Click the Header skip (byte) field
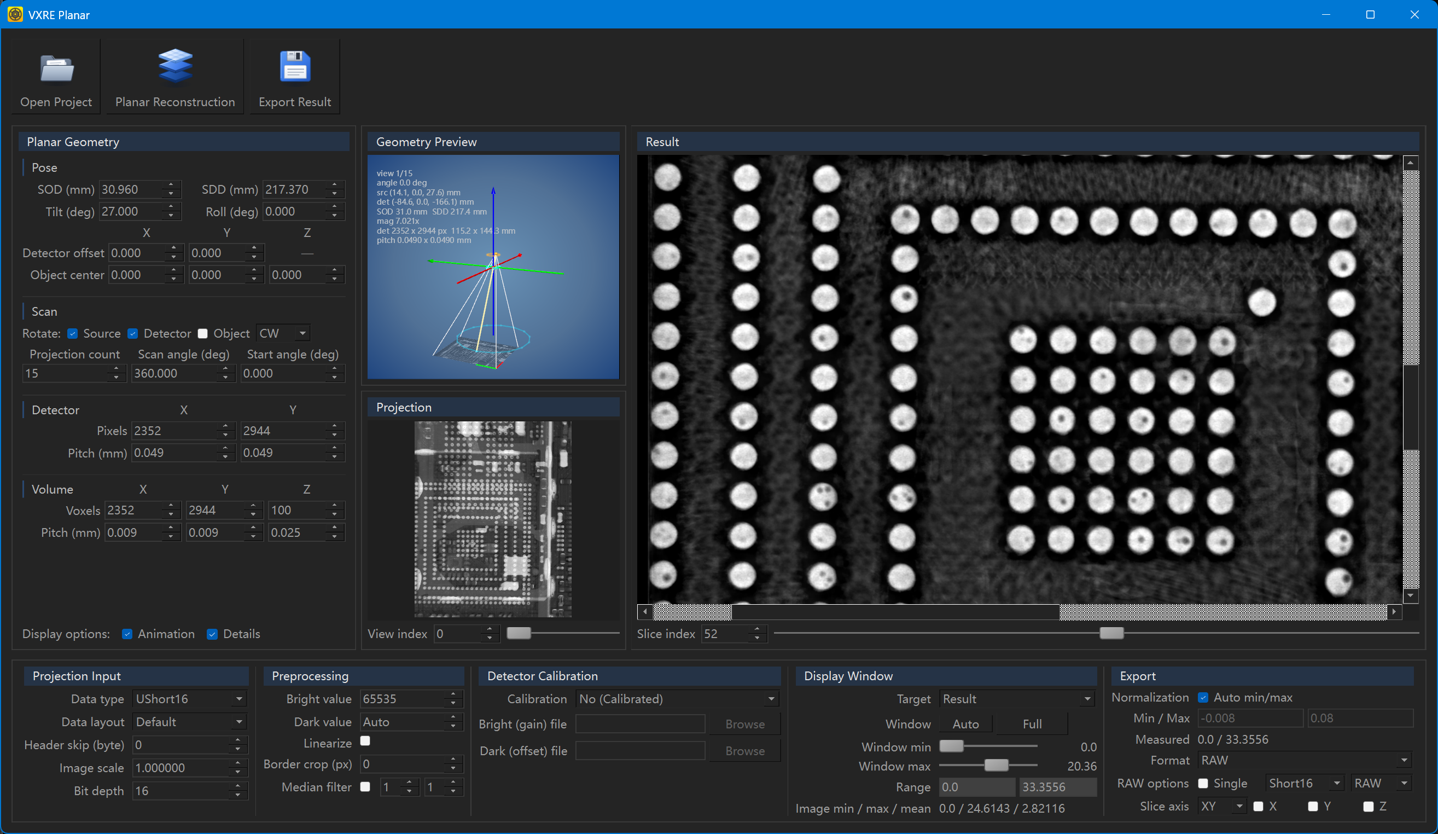1438x834 pixels. 189,745
